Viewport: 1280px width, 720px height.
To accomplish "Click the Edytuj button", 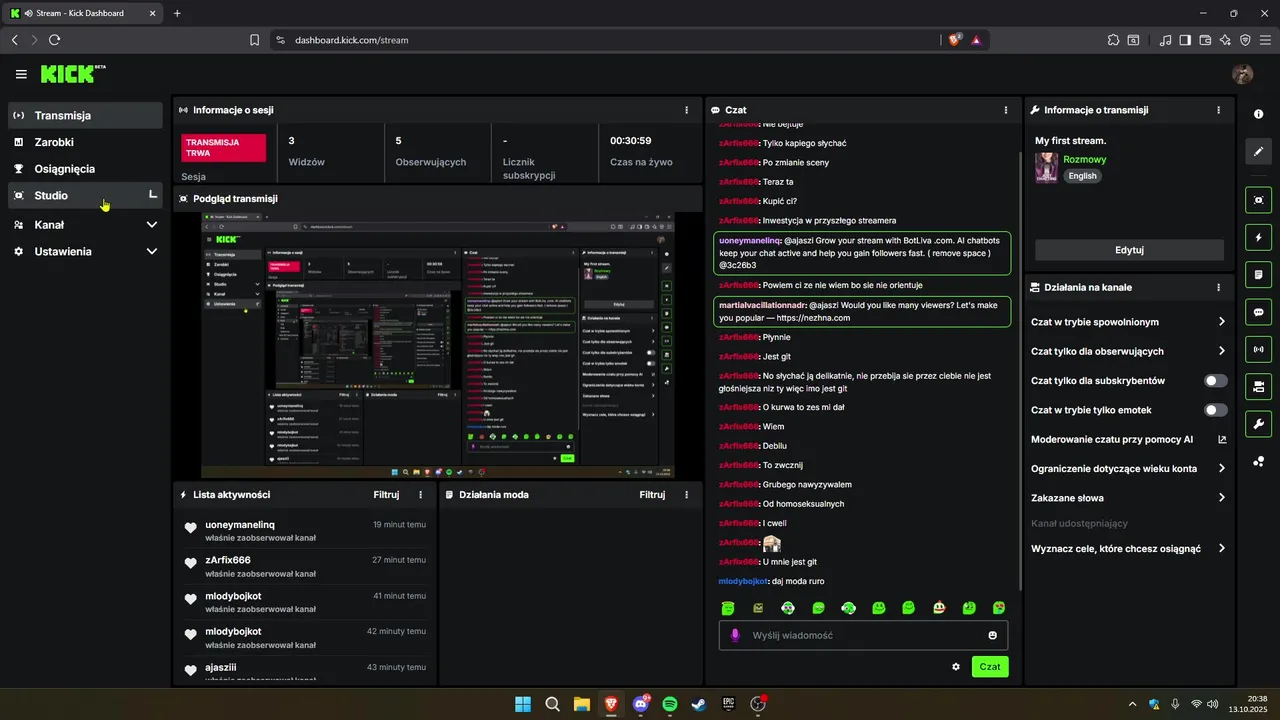I will click(1129, 250).
